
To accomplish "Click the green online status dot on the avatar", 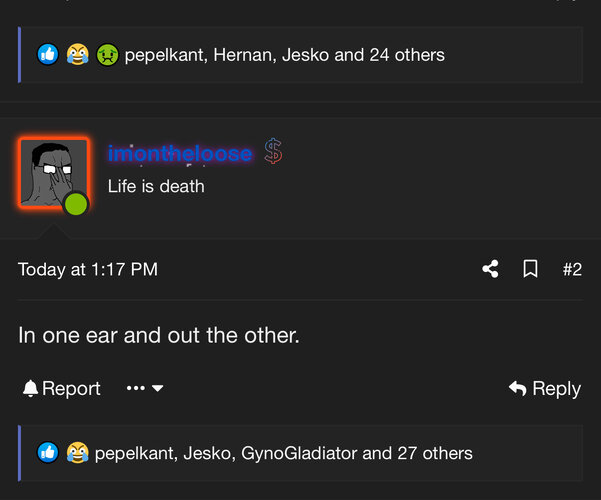I will [x=76, y=204].
